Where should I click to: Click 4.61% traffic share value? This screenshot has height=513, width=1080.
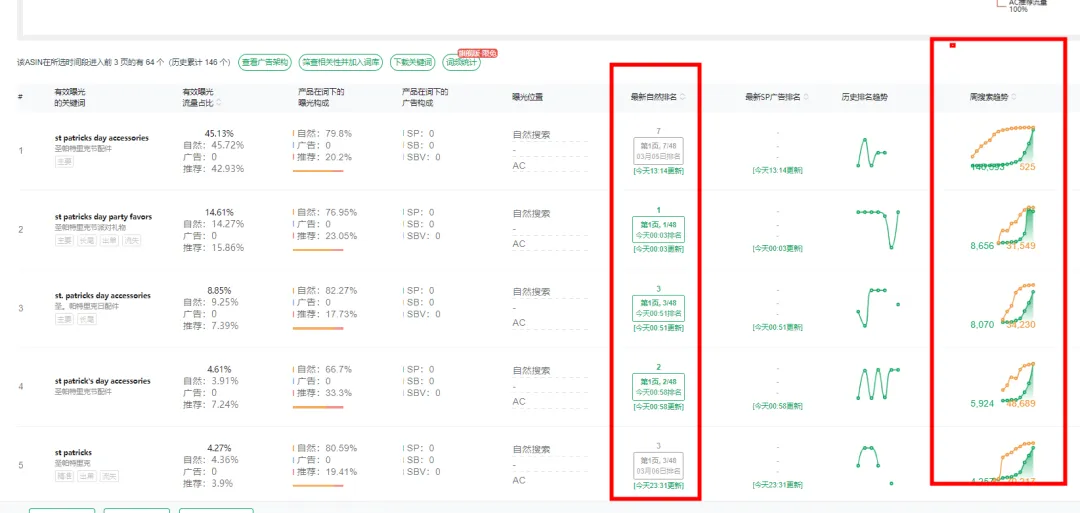coord(220,369)
